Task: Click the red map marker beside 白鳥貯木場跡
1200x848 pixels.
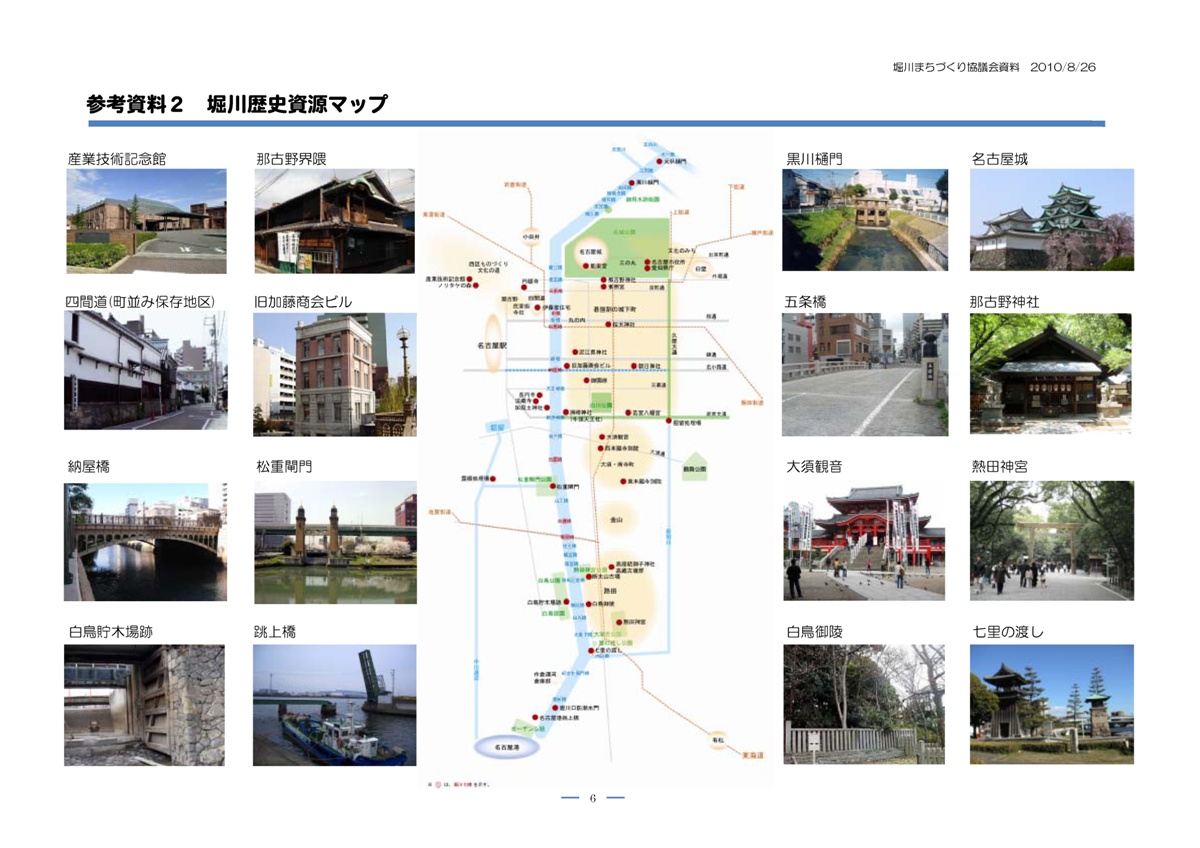Action: pyautogui.click(x=566, y=601)
